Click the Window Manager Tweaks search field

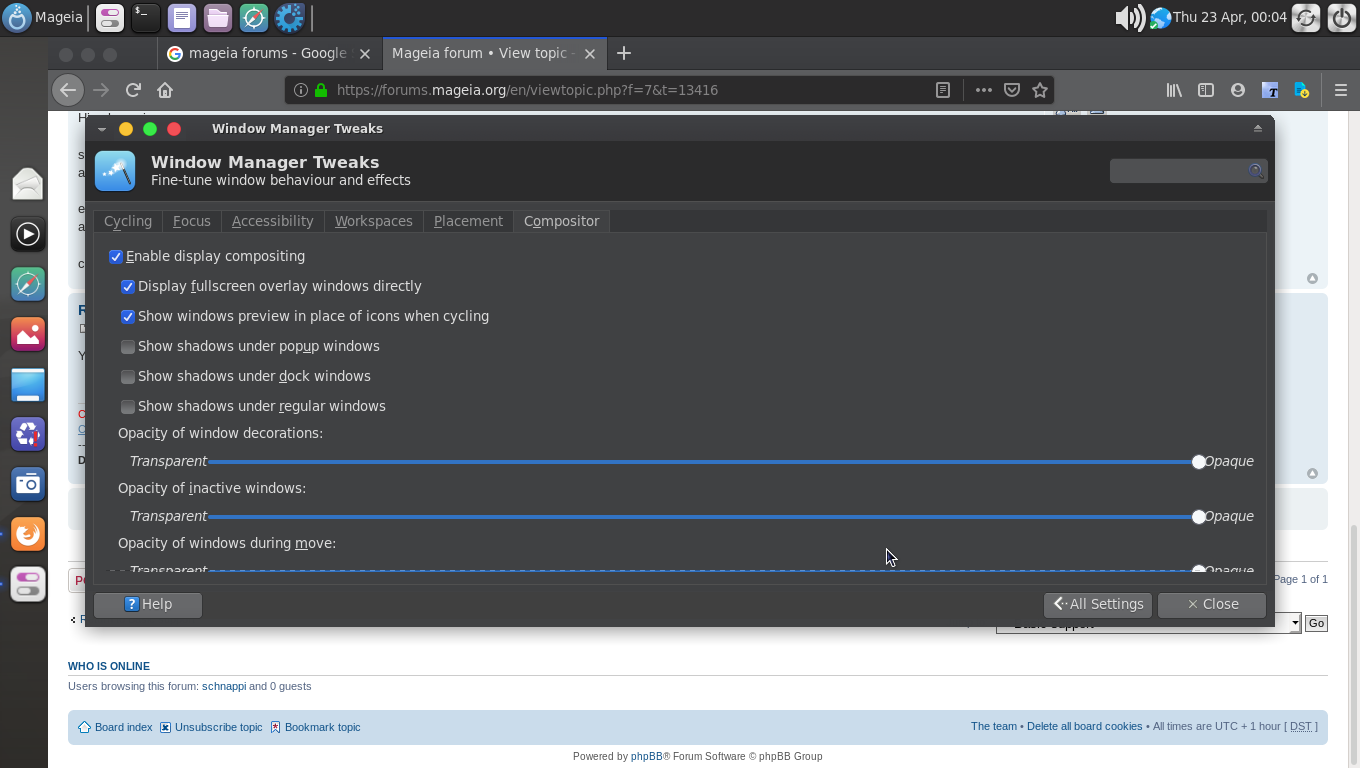tap(1188, 171)
